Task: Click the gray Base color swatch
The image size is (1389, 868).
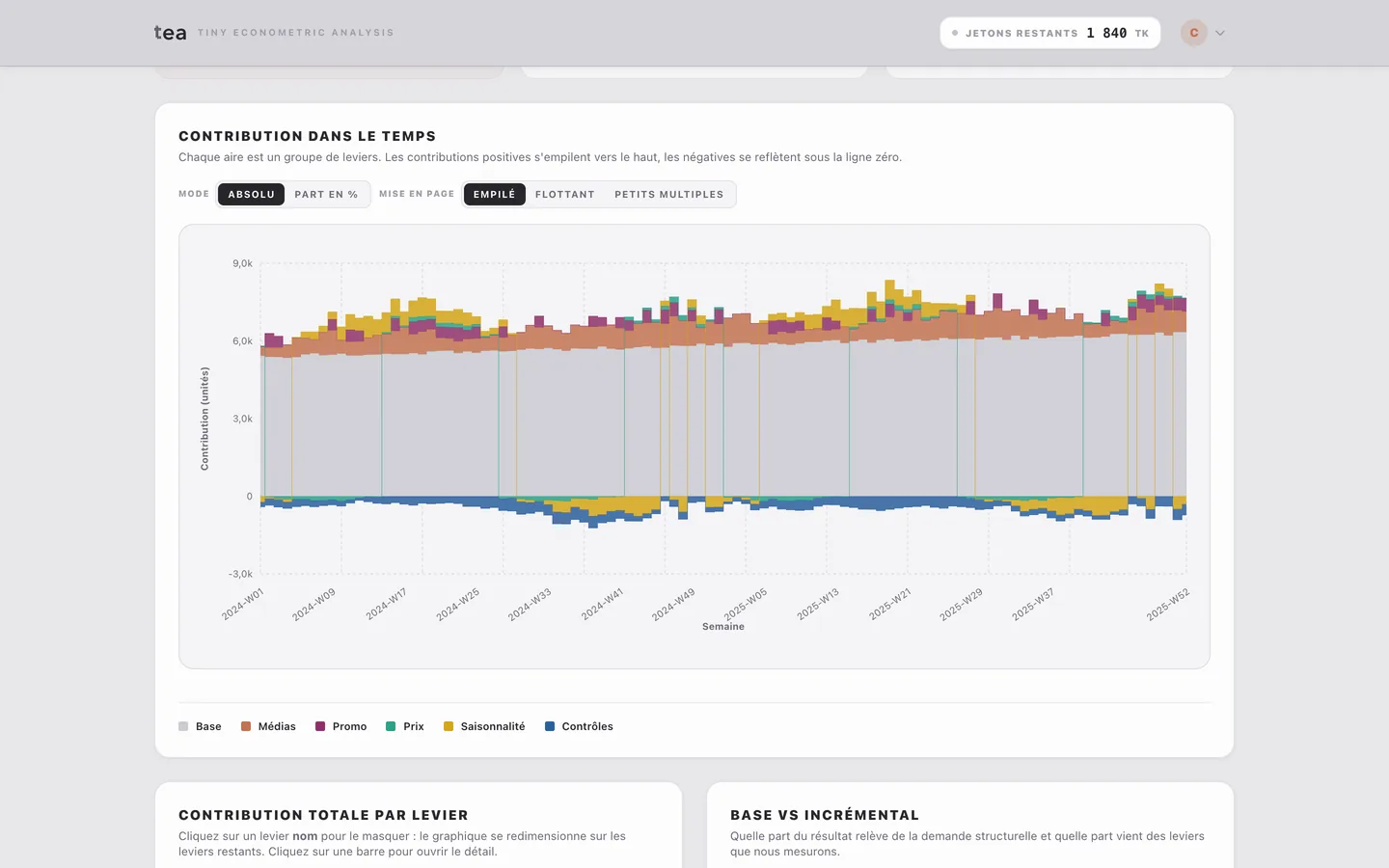Action: (183, 726)
